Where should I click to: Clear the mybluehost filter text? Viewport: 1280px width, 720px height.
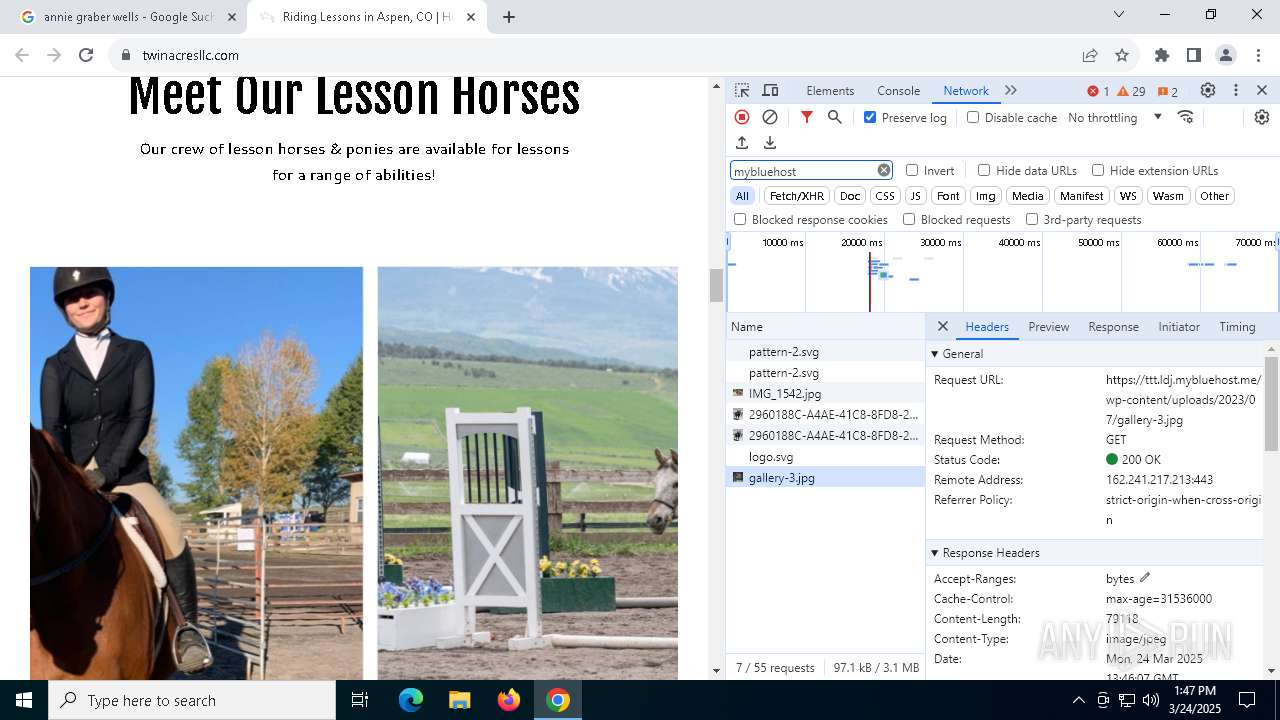click(x=884, y=170)
